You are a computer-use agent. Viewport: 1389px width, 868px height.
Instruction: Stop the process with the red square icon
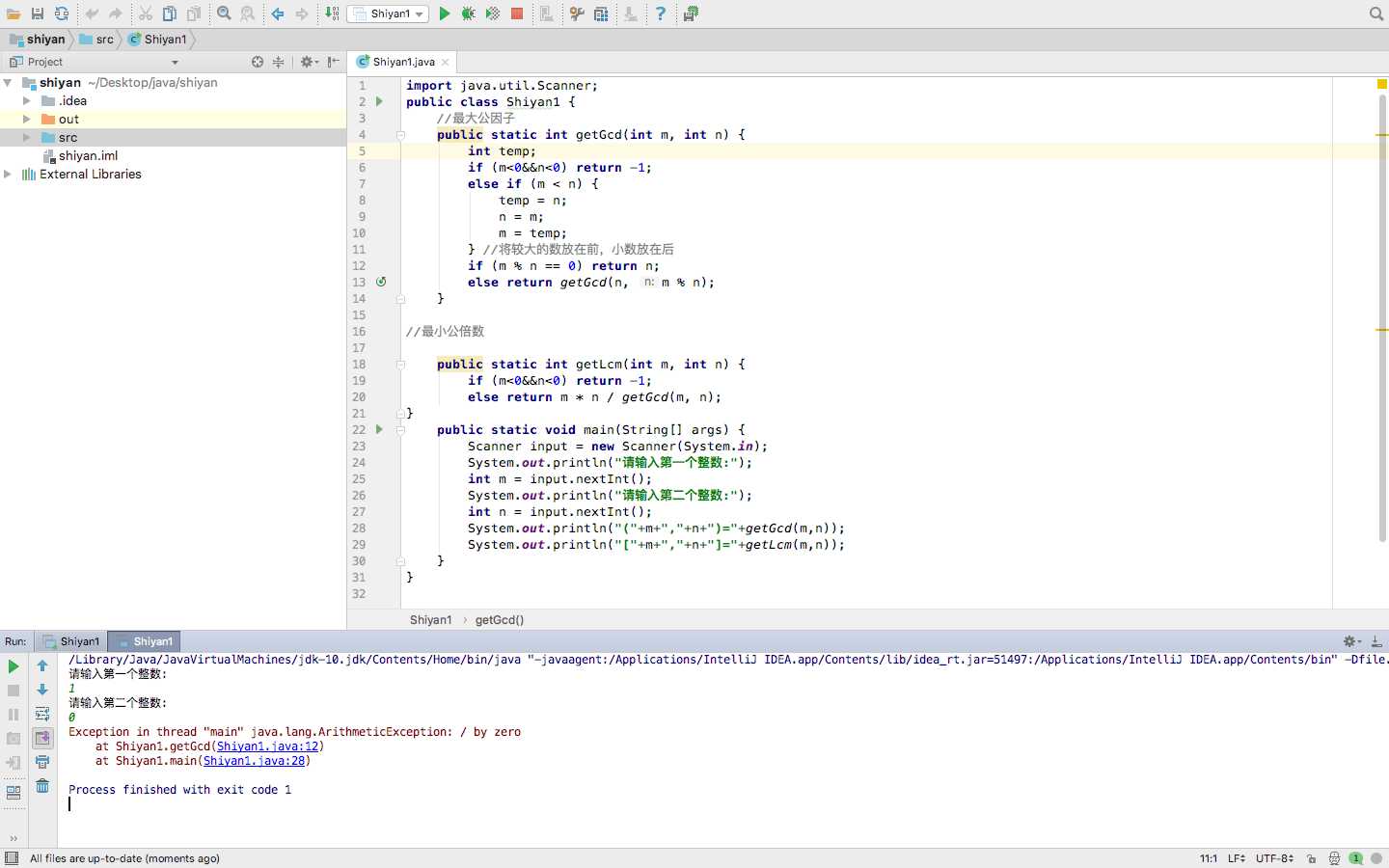point(517,14)
